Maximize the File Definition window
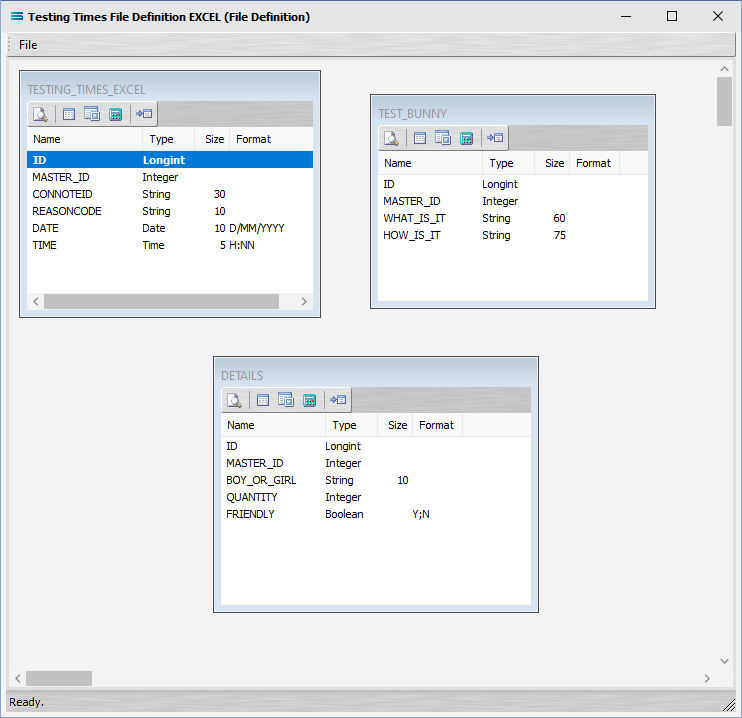Viewport: 742px width, 718px height. pos(672,17)
